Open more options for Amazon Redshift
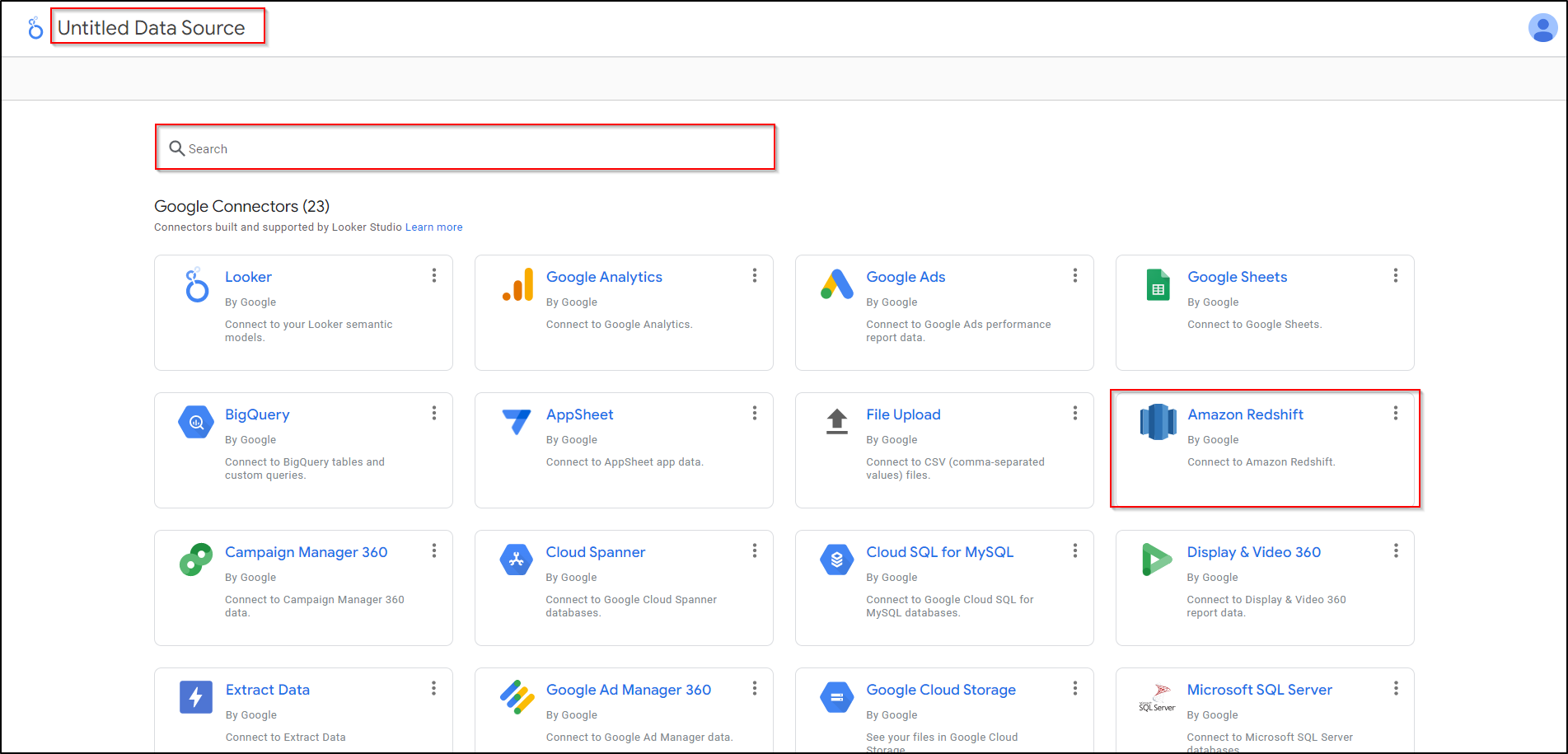The width and height of the screenshot is (1568, 754). (x=1396, y=414)
